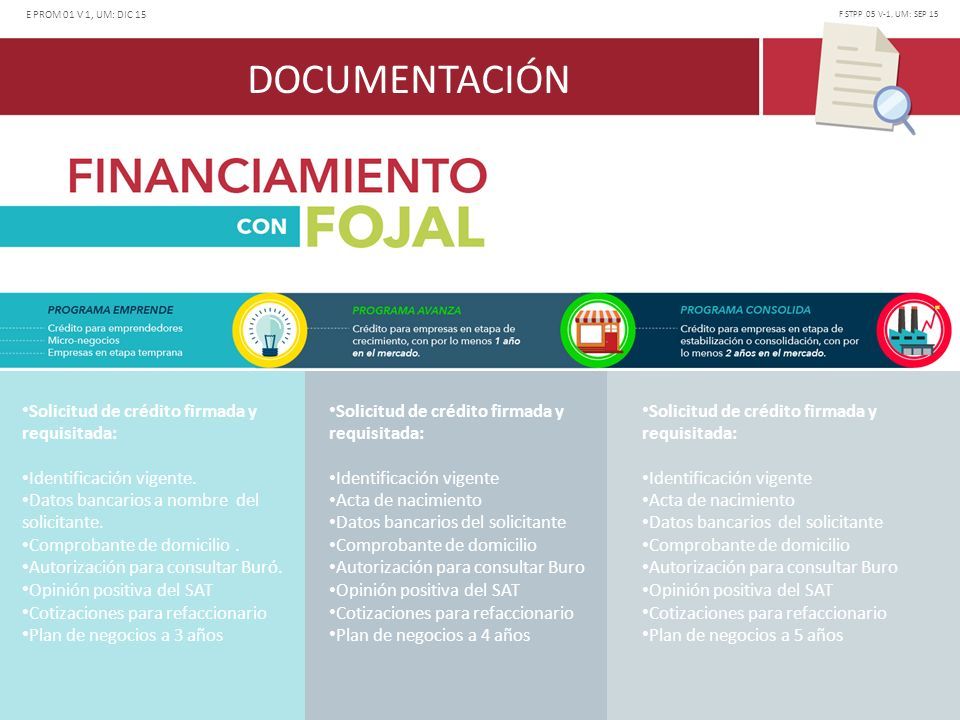The image size is (960, 720).
Task: Click 'Empresas en etapa temprana' line
Action: click(x=115, y=353)
